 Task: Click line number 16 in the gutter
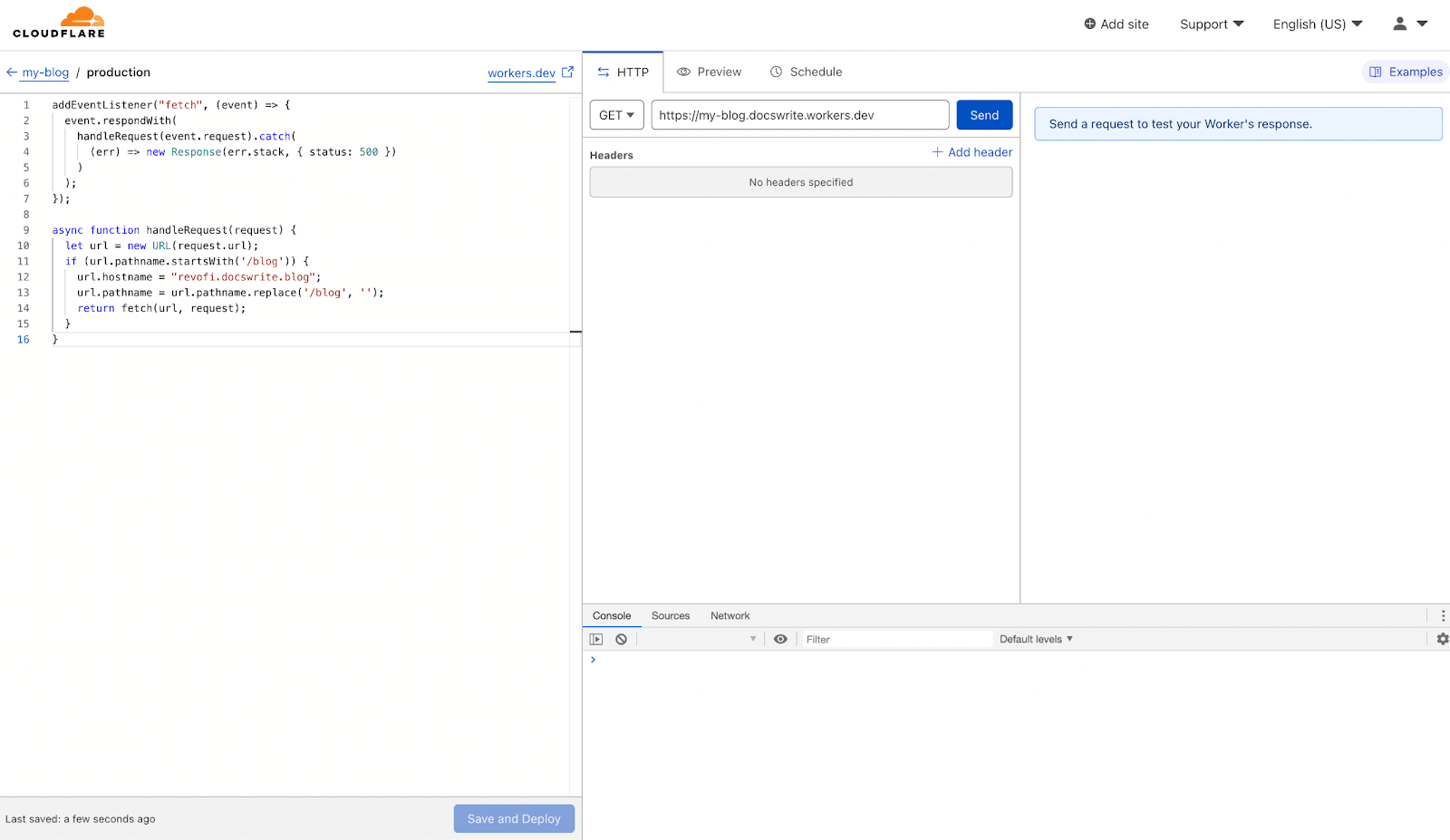(24, 340)
